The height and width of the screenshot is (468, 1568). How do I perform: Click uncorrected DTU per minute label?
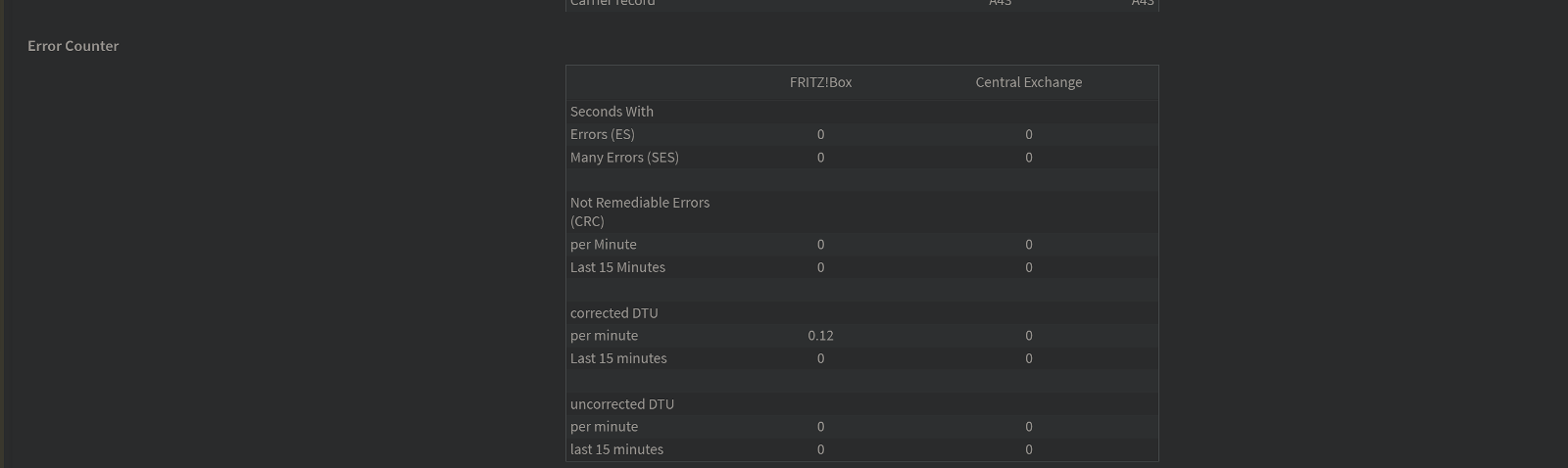[x=604, y=427]
